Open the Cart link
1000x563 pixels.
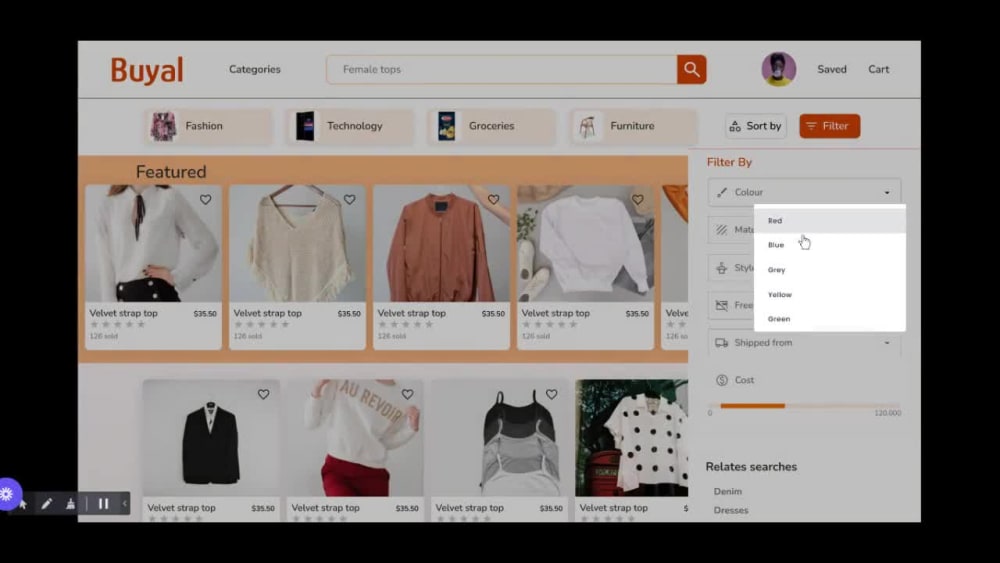[878, 69]
